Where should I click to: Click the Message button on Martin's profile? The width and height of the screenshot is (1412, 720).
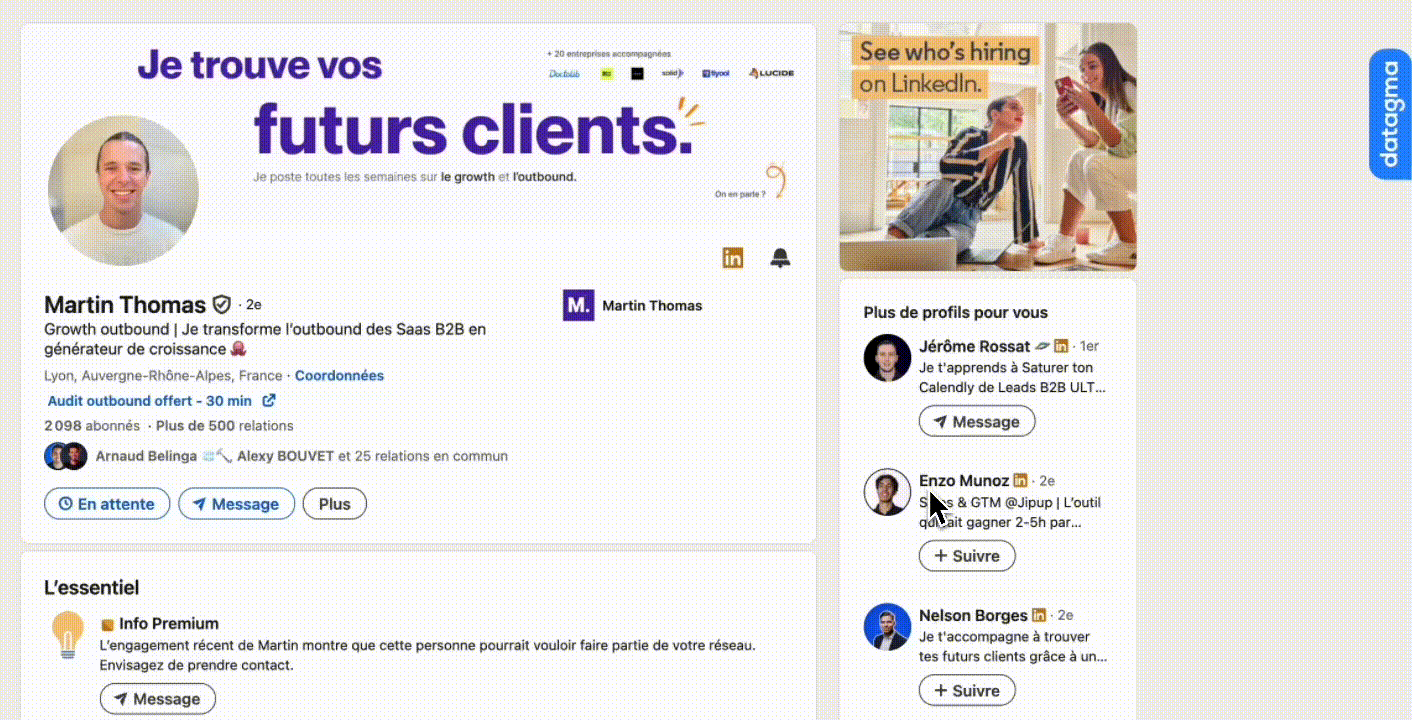(x=236, y=504)
